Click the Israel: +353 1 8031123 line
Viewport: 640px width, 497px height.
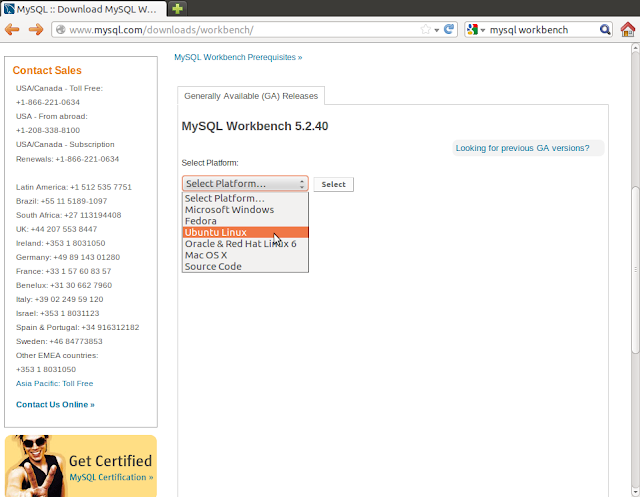click(58, 313)
